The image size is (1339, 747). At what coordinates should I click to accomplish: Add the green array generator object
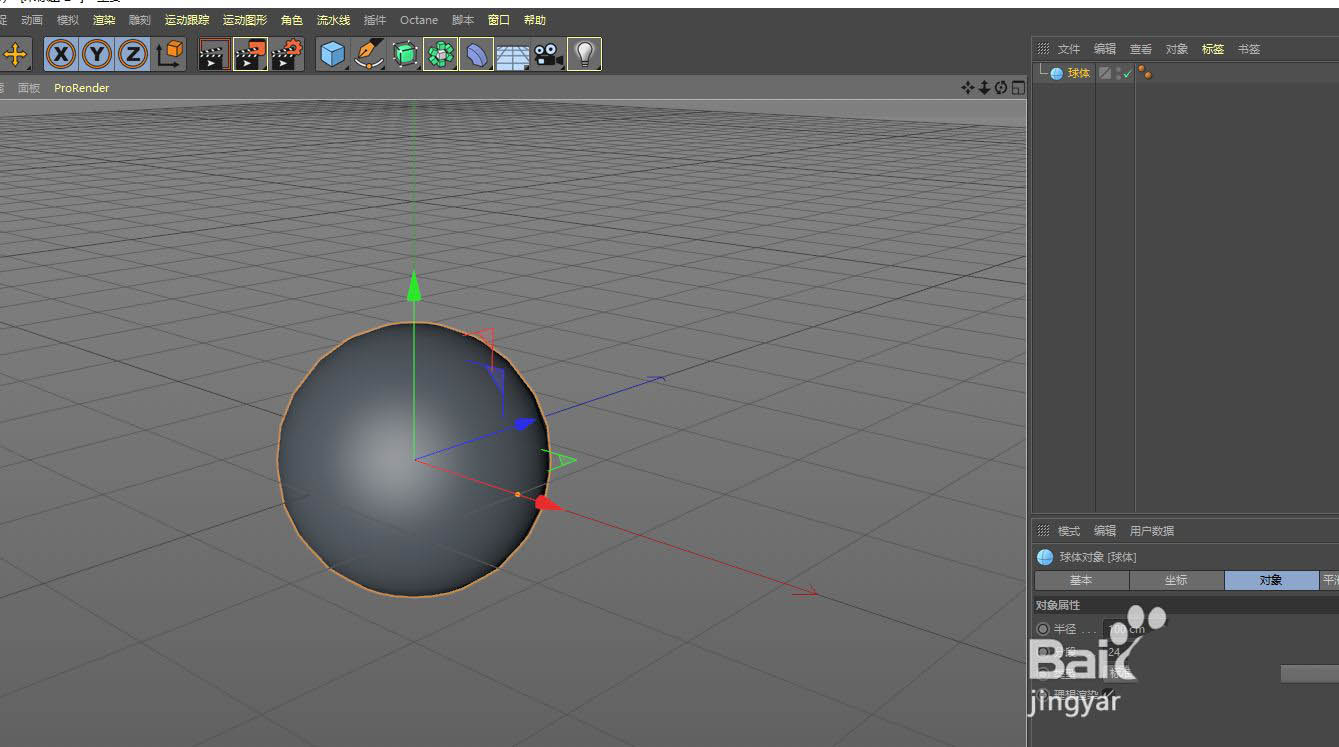pos(440,54)
